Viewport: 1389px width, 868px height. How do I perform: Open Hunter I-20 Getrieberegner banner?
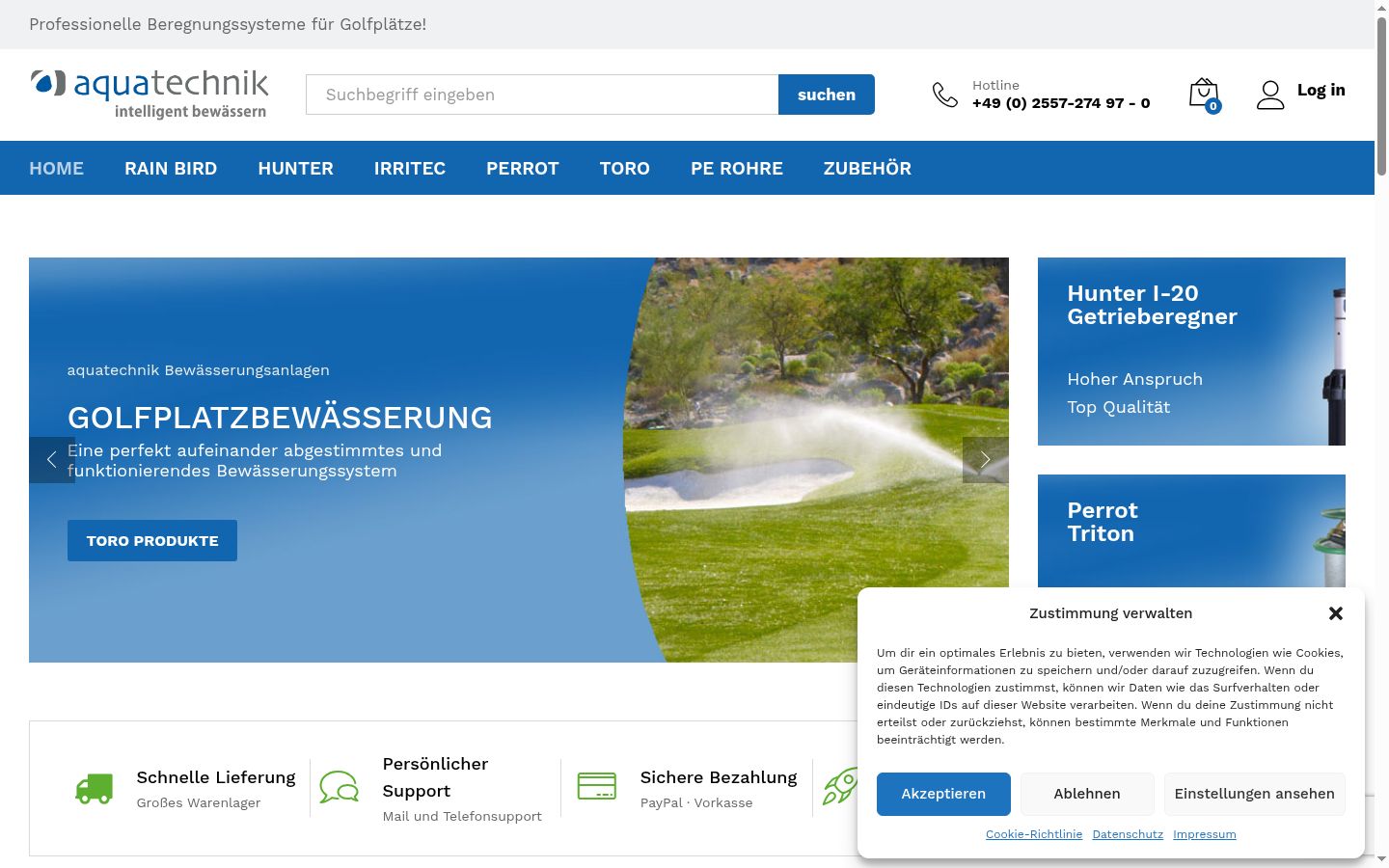point(1191,351)
